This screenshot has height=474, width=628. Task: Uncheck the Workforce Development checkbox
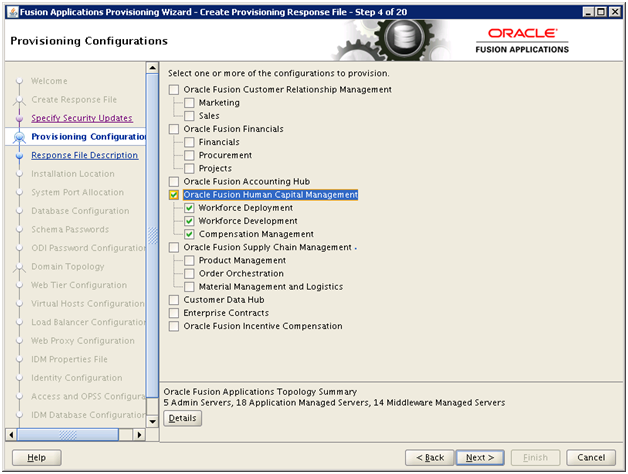(189, 221)
